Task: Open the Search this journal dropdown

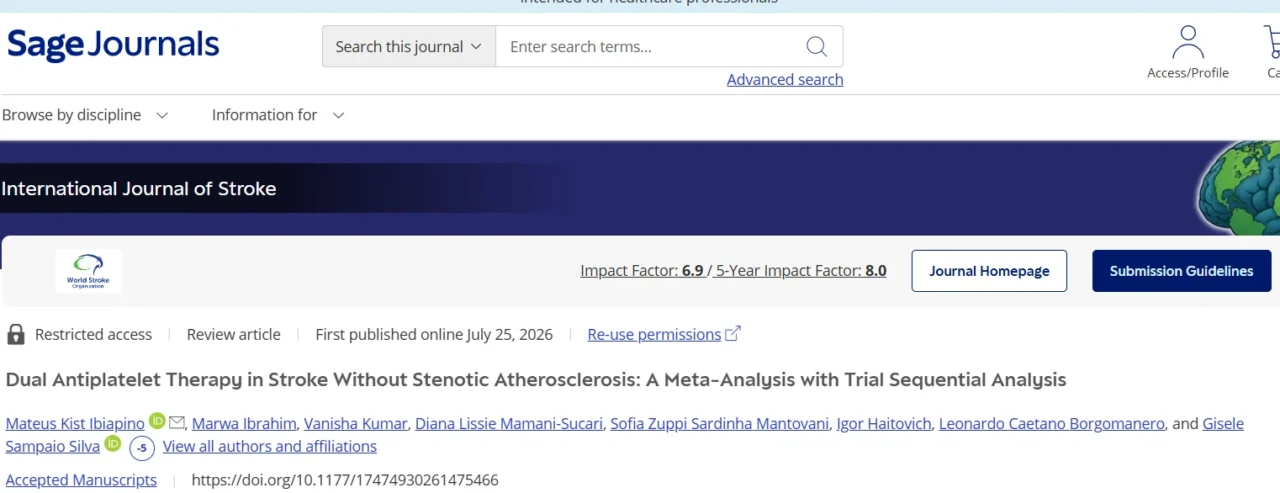Action: pos(408,47)
